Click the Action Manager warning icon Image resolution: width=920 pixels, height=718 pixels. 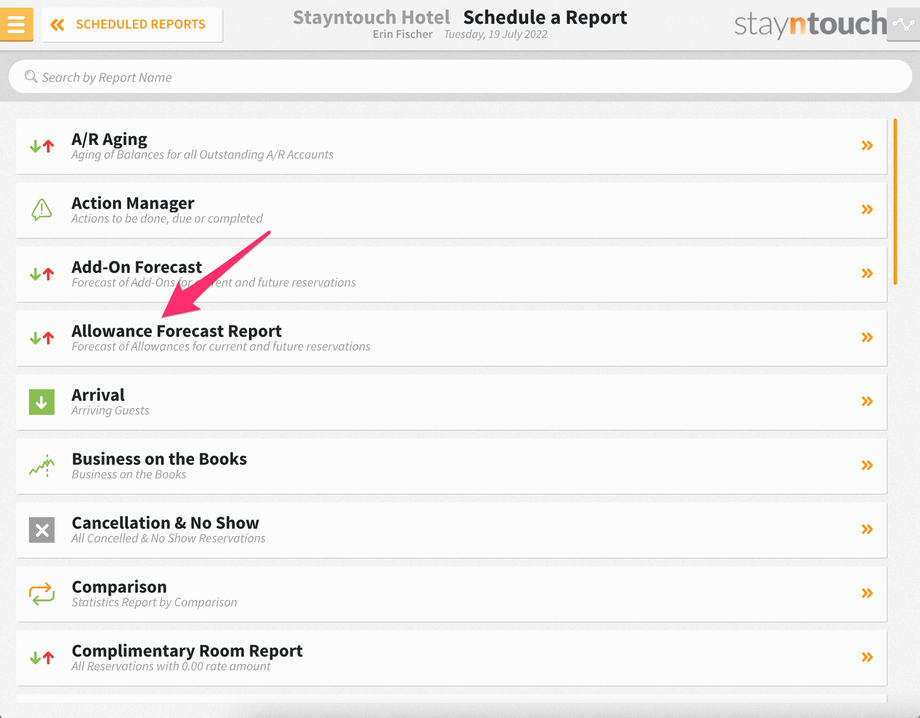click(x=42, y=209)
